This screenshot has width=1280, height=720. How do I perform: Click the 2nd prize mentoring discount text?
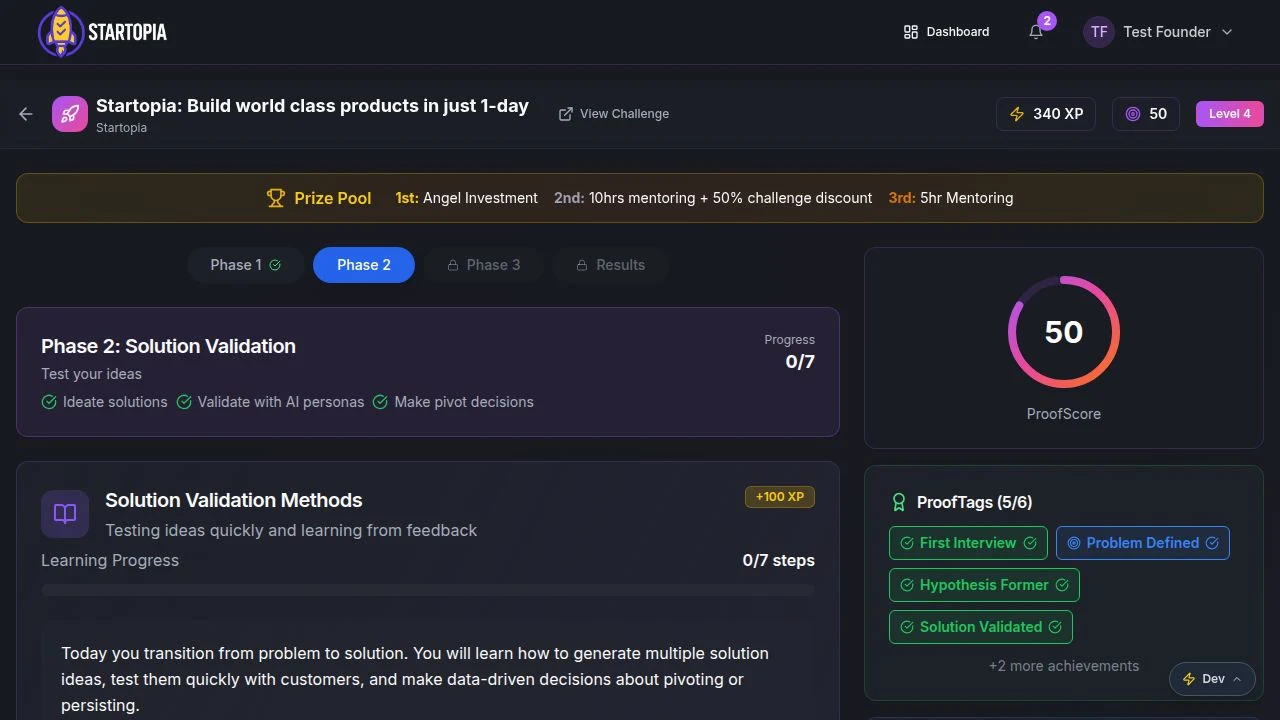coord(713,198)
